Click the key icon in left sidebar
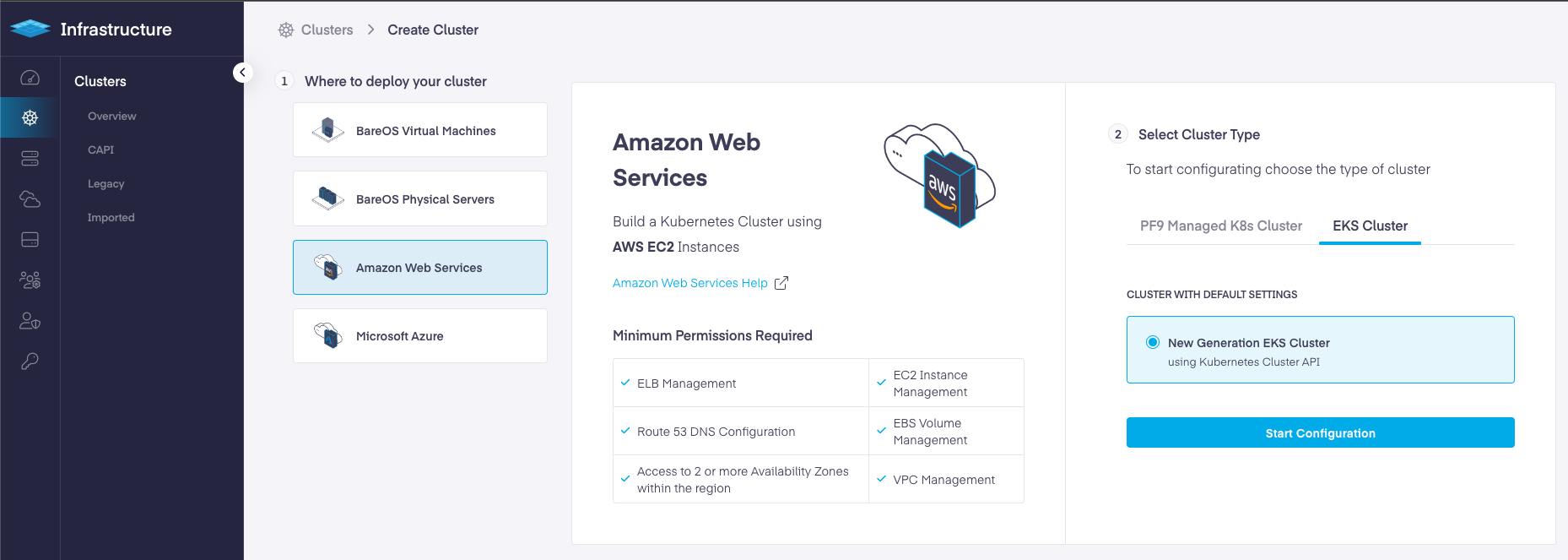1568x560 pixels. tap(30, 362)
